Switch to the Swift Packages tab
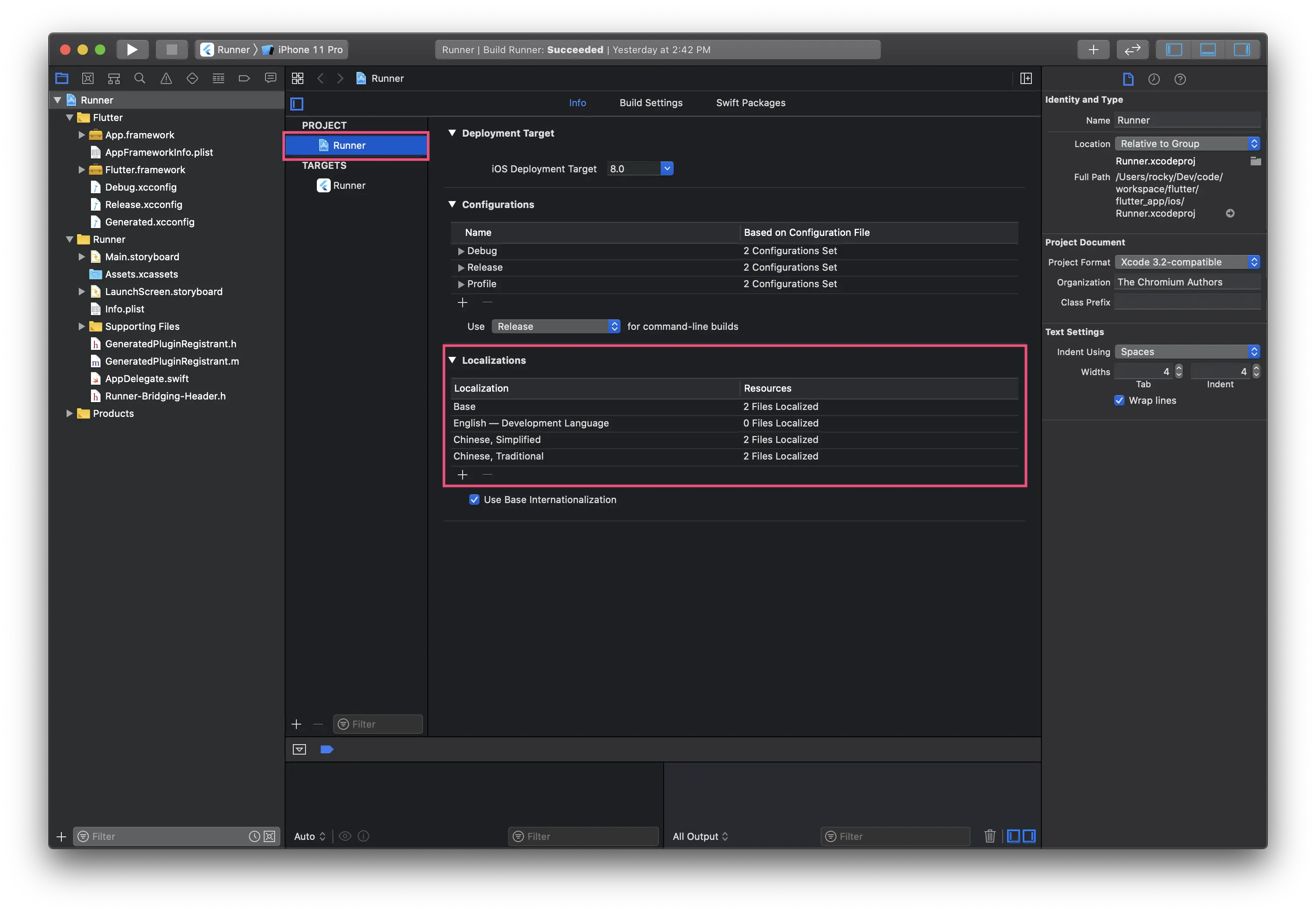 (750, 102)
